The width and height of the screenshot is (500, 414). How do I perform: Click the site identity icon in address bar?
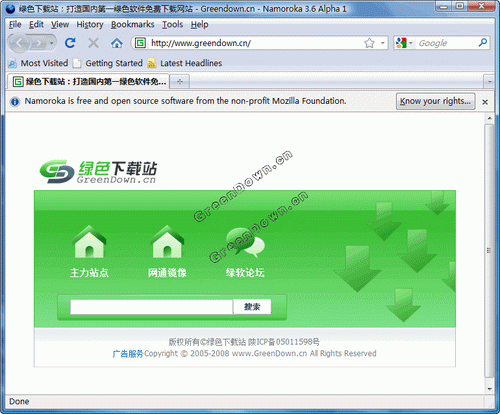[141, 43]
